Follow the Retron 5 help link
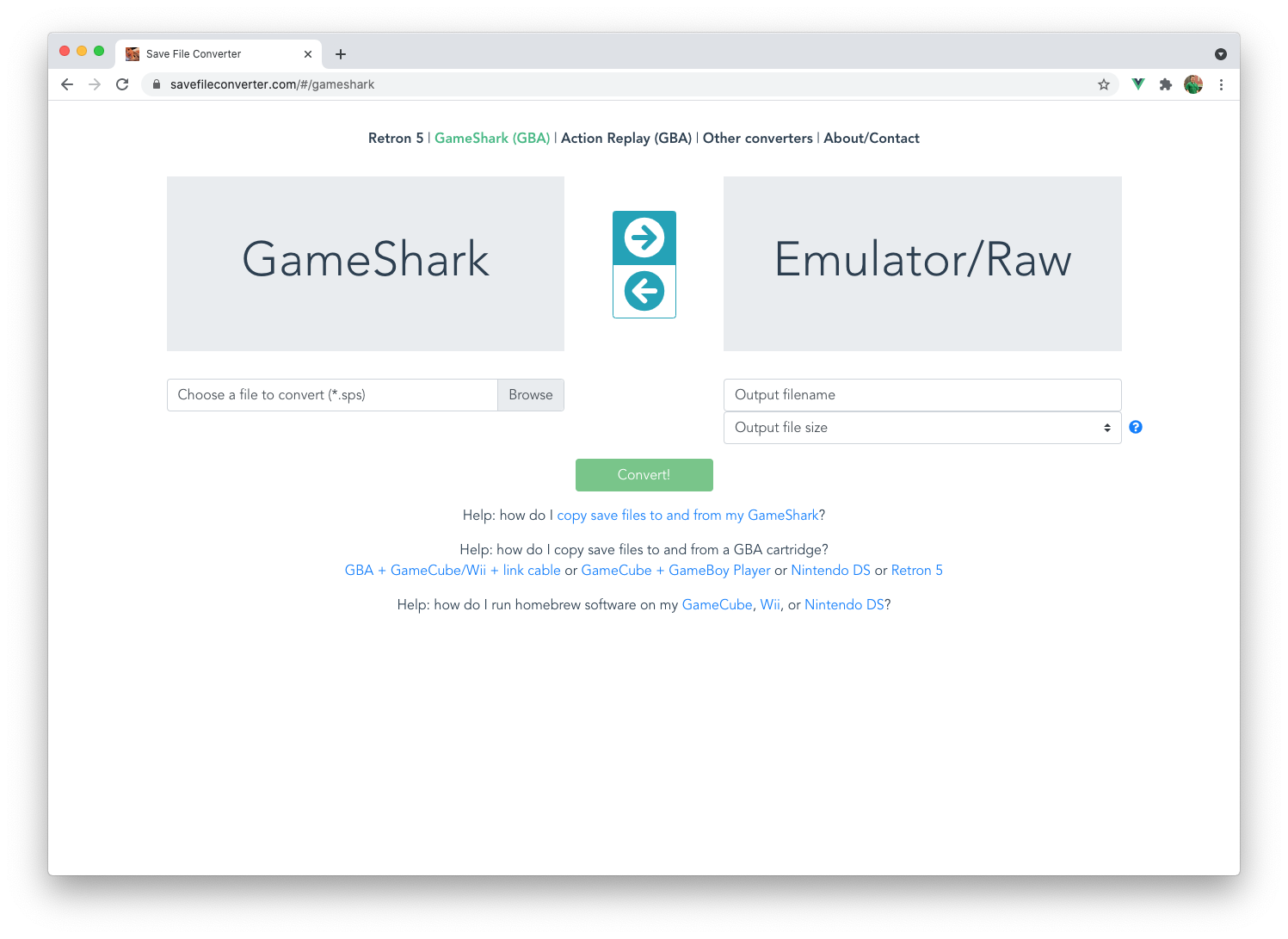This screenshot has height=939, width=1288. point(917,571)
